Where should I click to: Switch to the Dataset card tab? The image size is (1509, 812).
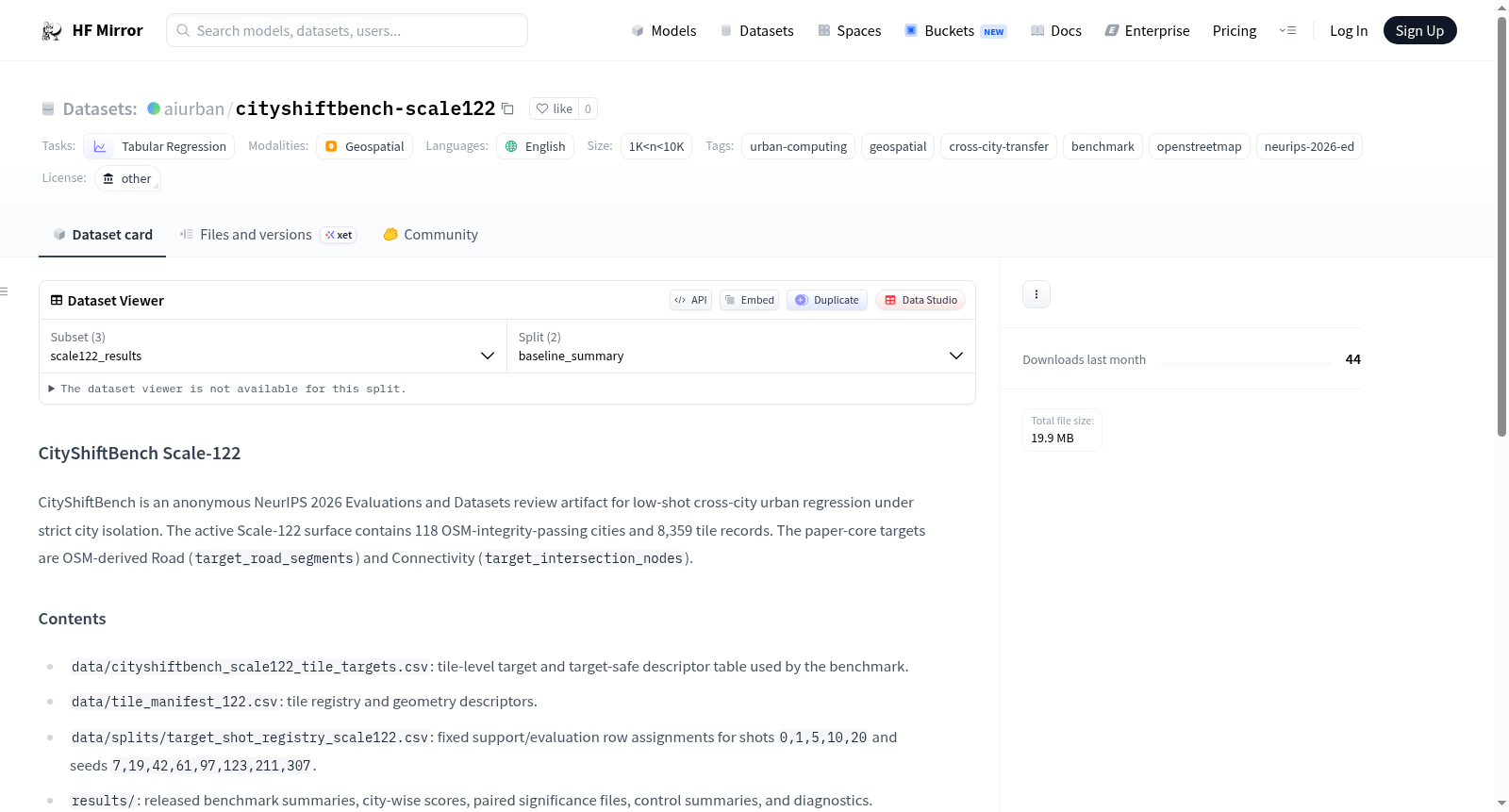[x=102, y=235]
